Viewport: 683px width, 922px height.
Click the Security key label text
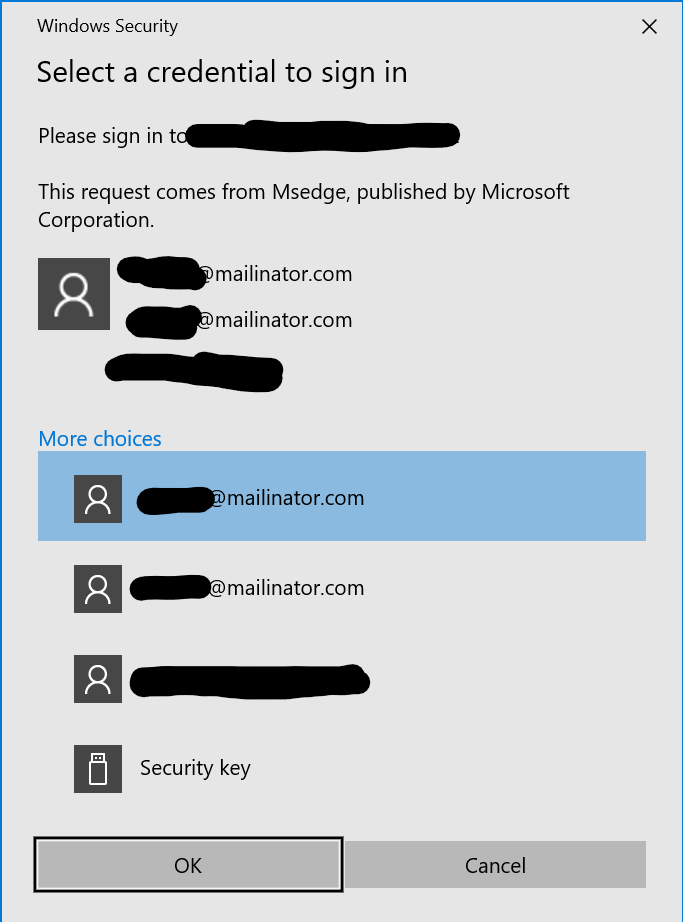(x=195, y=769)
